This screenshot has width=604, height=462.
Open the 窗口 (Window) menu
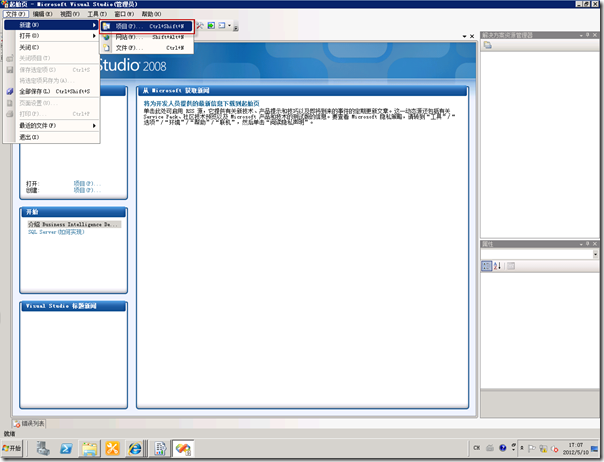click(124, 14)
